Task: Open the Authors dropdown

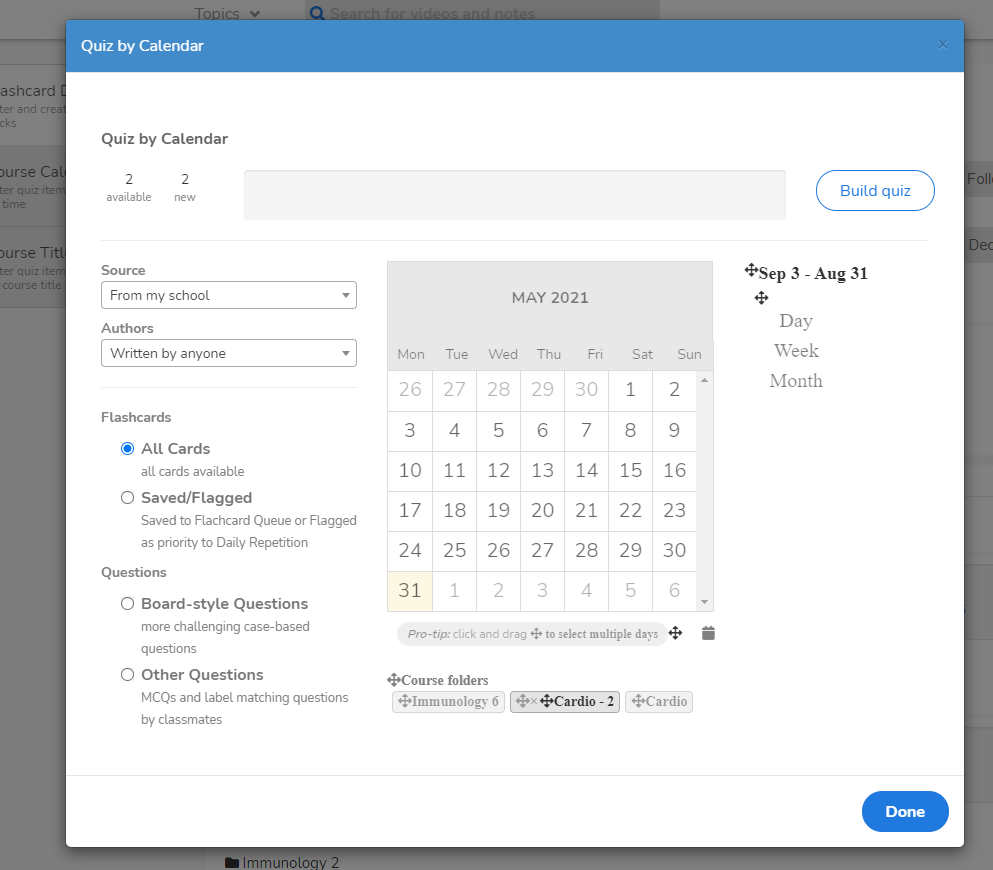Action: [228, 354]
